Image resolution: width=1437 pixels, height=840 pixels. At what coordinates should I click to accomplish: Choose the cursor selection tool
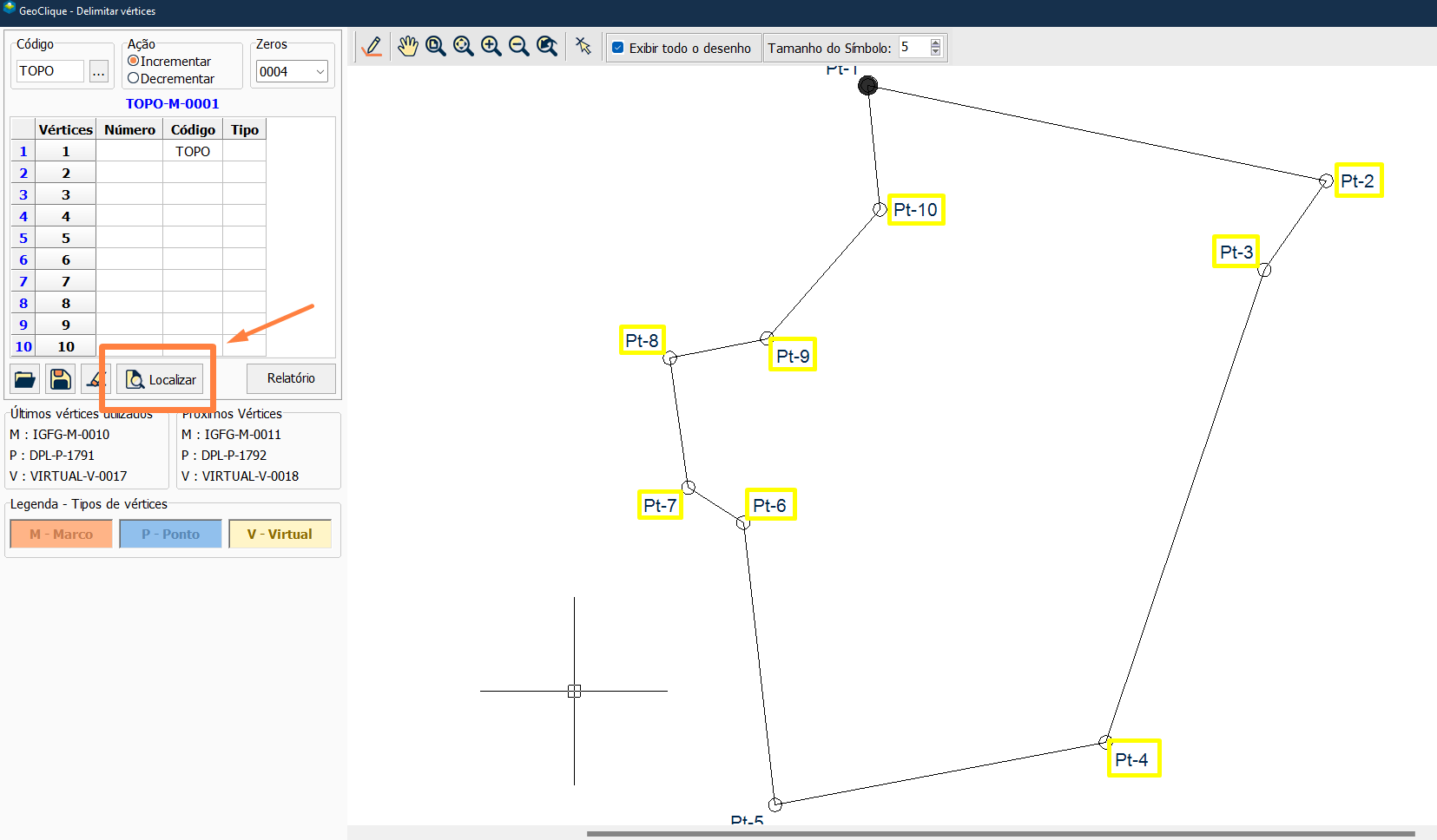[583, 47]
